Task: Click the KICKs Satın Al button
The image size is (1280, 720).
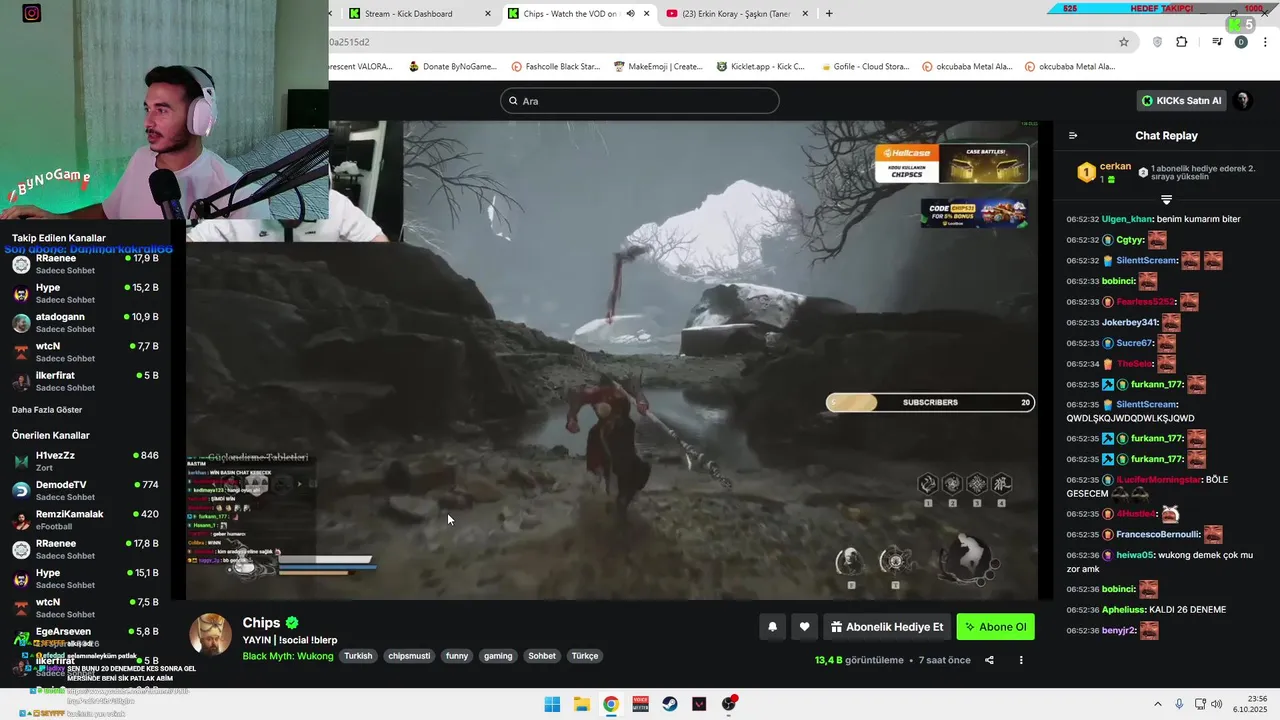Action: click(1182, 100)
